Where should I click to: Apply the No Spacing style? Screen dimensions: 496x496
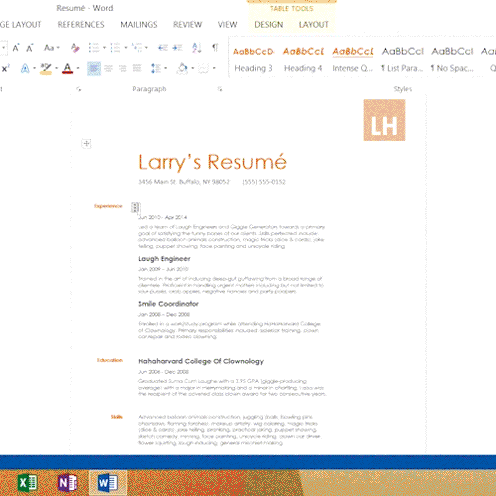[452, 60]
